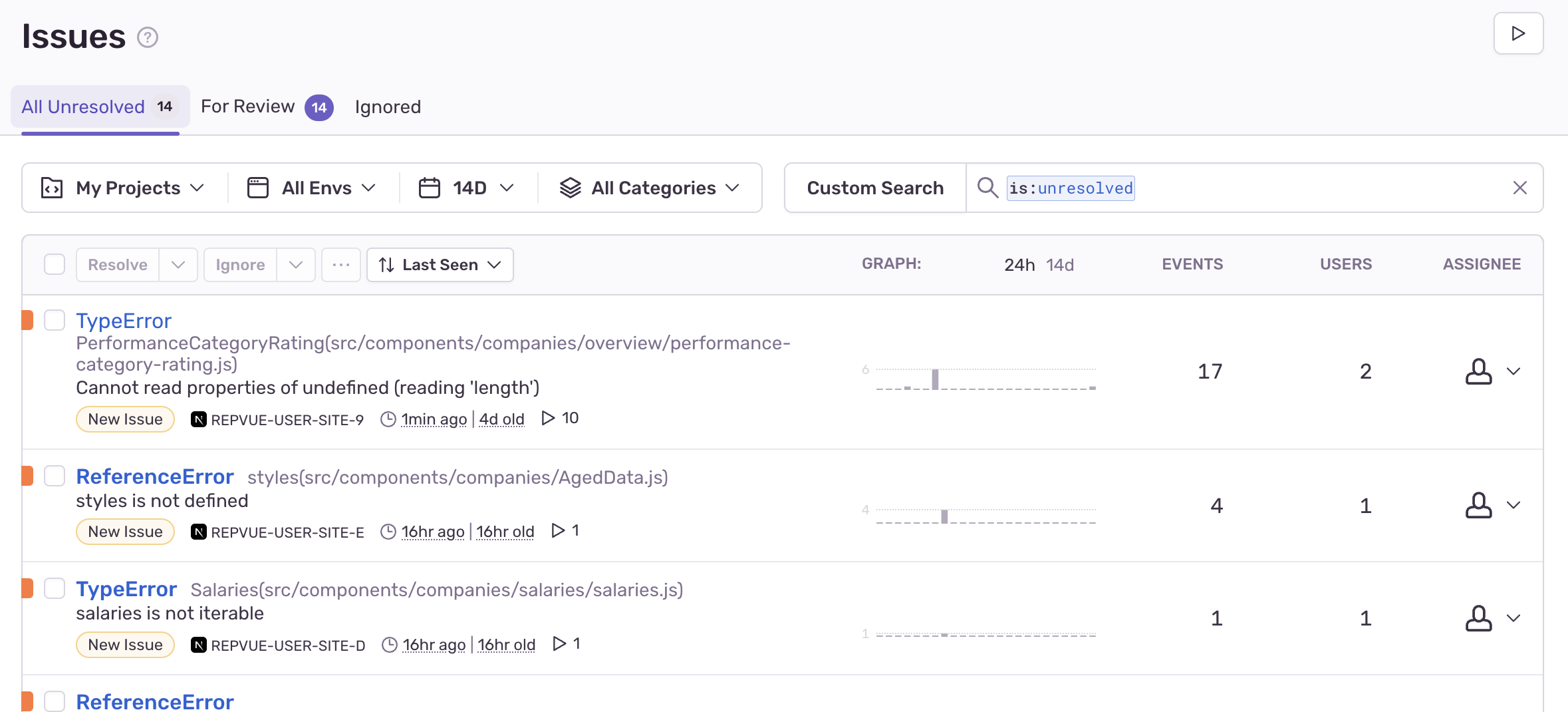
Task: Check the select-all checkbox in the toolbar
Action: click(x=54, y=264)
